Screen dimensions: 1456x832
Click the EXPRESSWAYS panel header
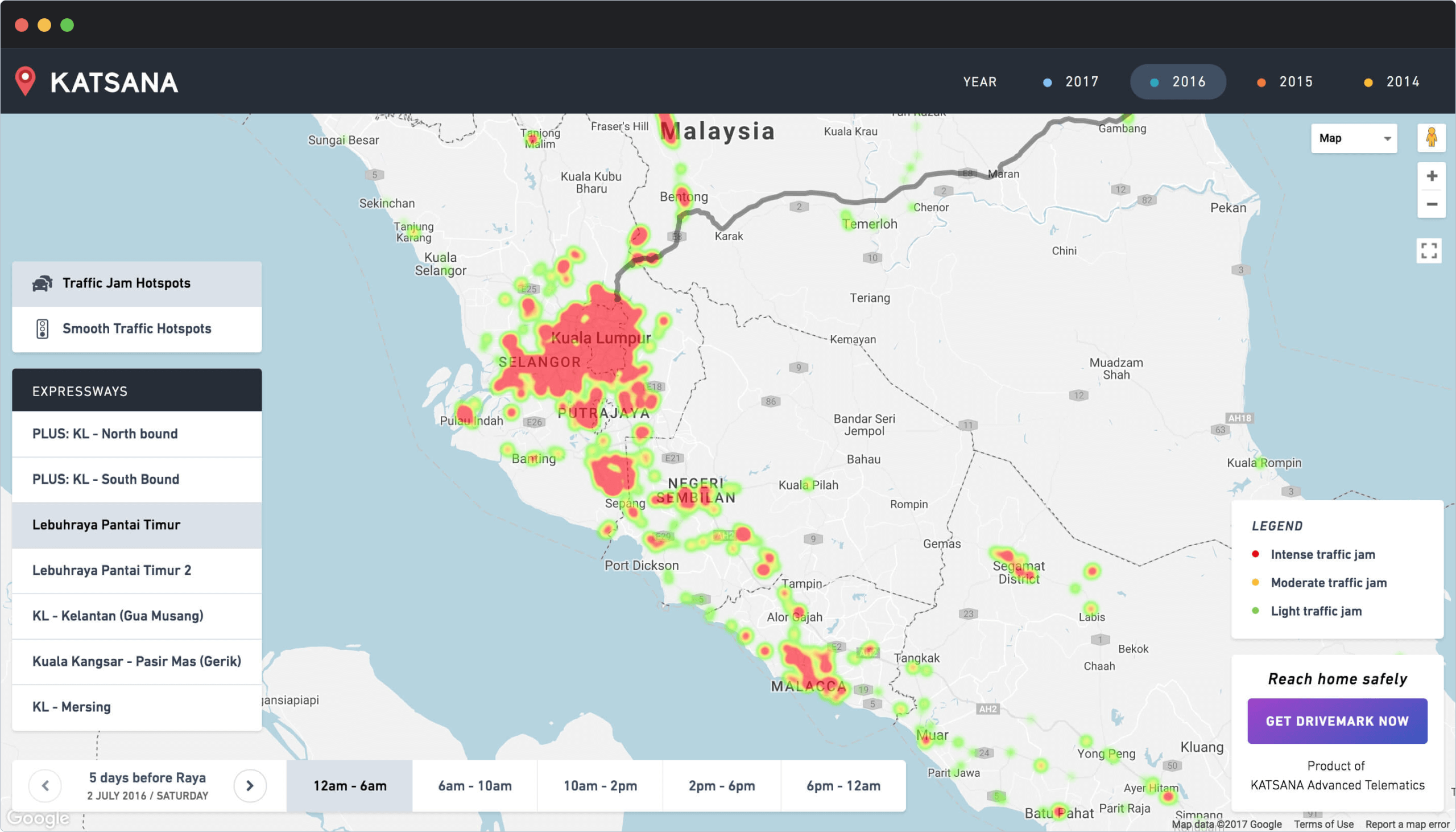[x=137, y=390]
